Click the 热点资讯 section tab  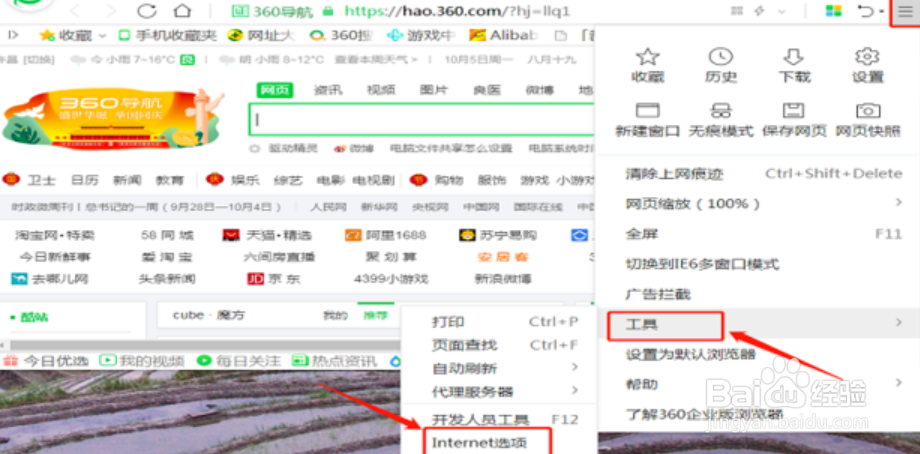(x=335, y=361)
